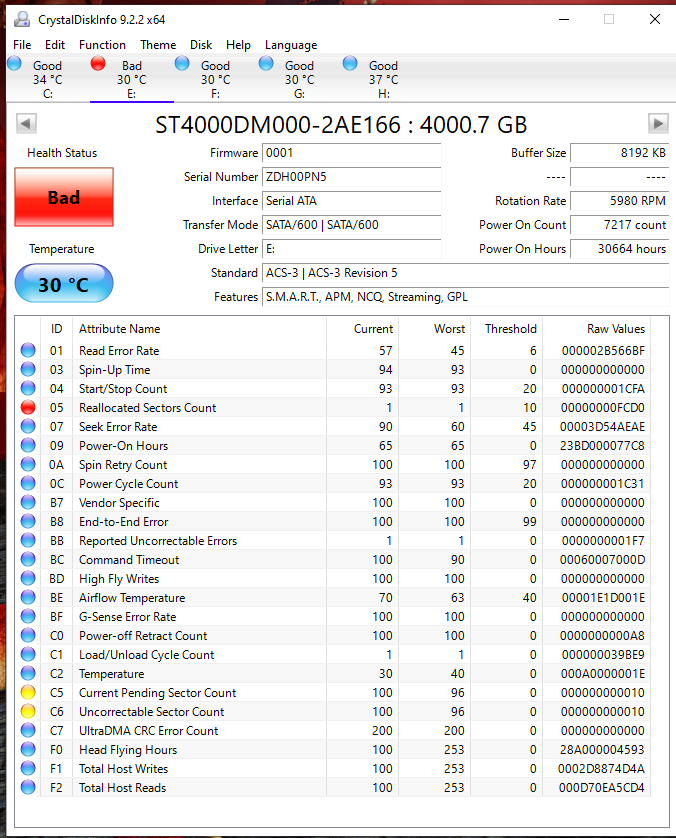Click the Interface field Serial ATA
676x838 pixels.
click(352, 201)
